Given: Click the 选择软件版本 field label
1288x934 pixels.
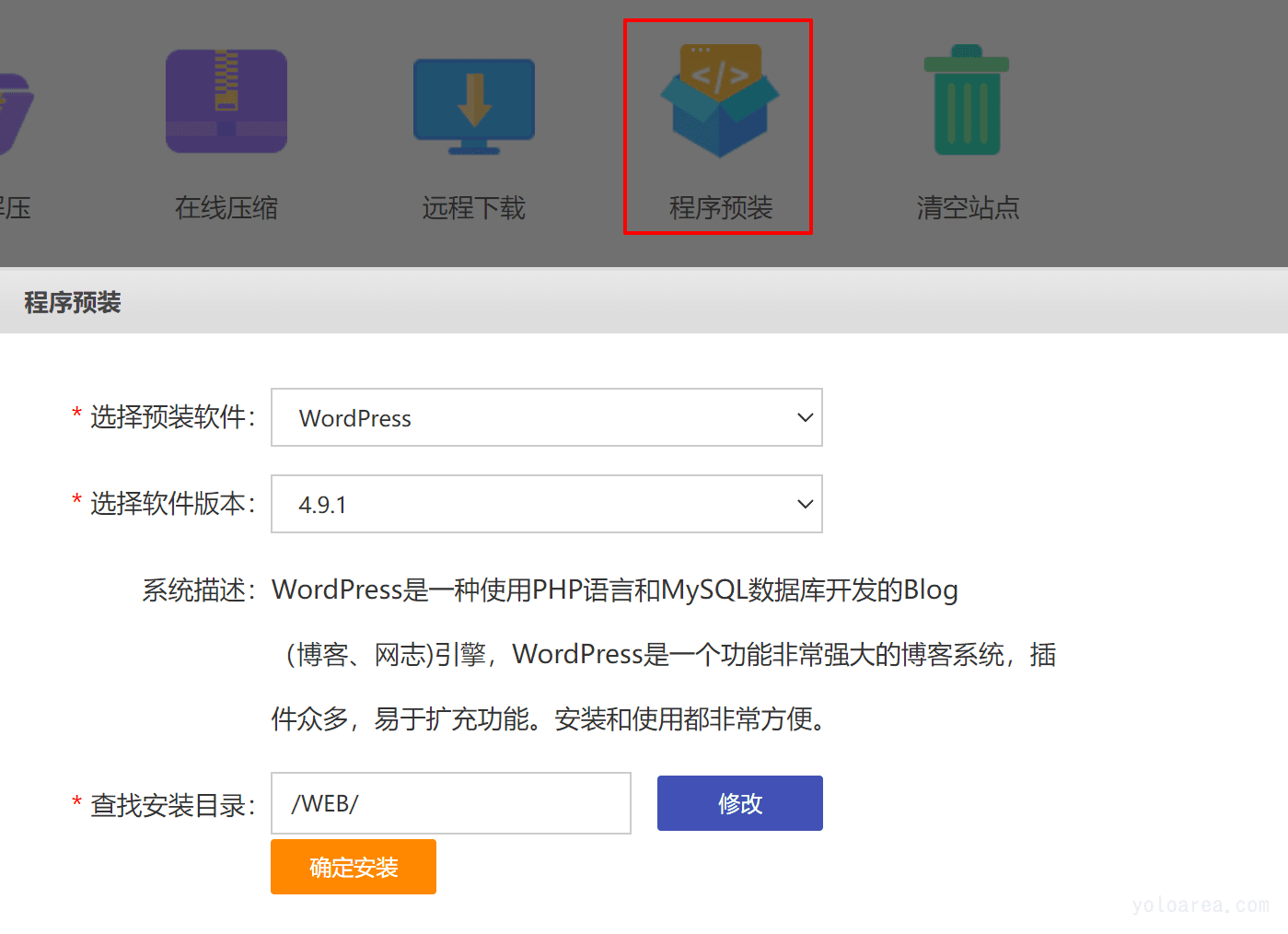Looking at the screenshot, I should [172, 504].
